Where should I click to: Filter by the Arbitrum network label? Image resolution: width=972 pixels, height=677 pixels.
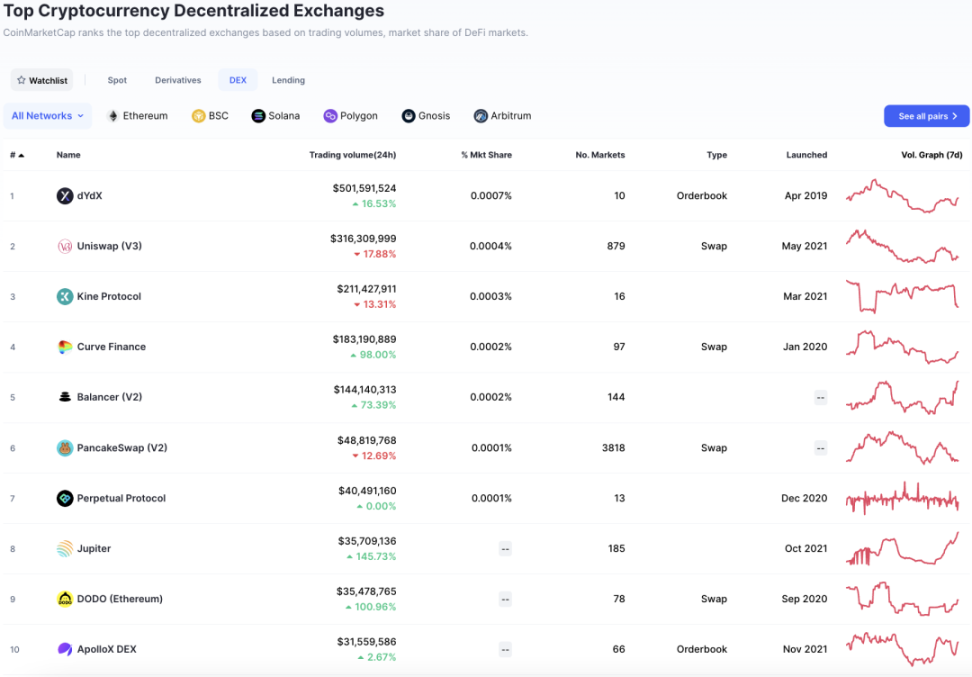(x=511, y=116)
